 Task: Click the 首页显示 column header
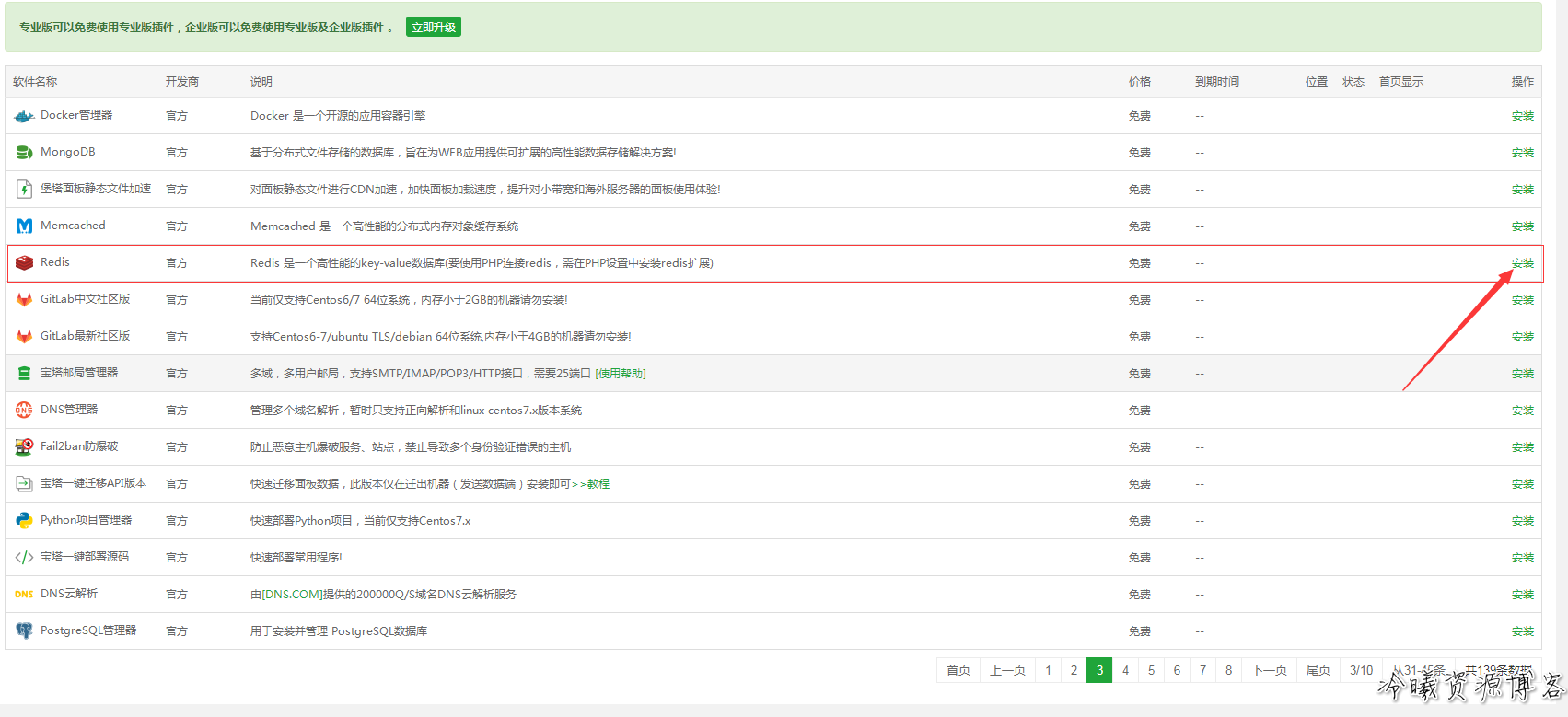coord(1401,82)
